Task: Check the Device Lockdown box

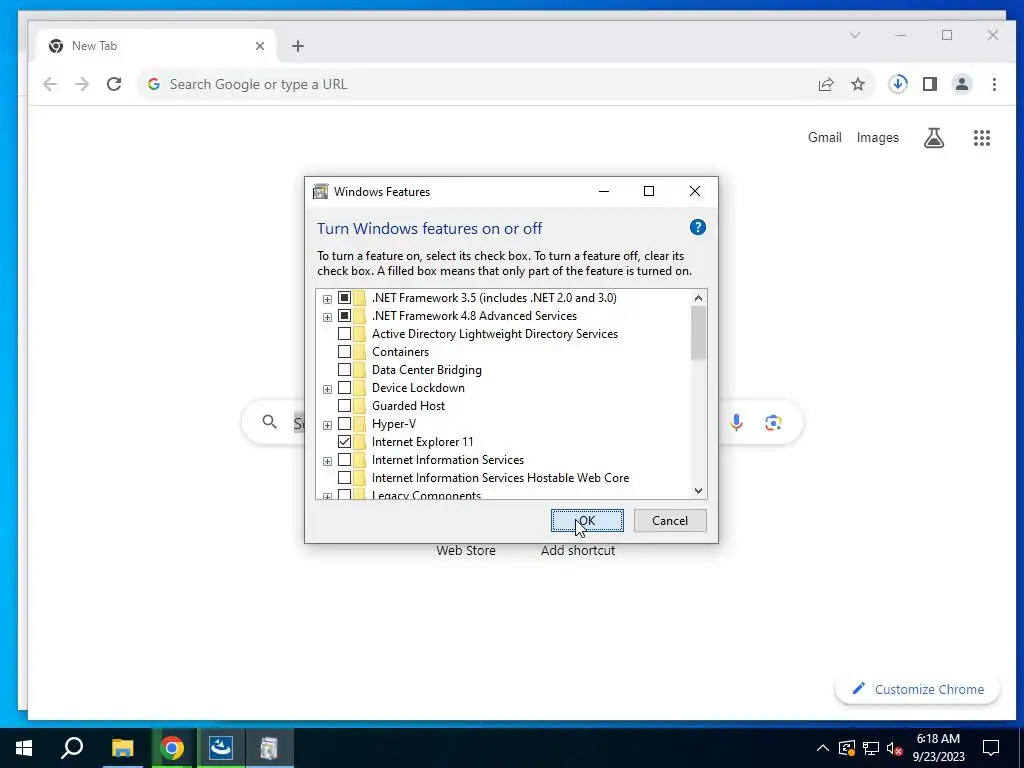Action: click(344, 388)
